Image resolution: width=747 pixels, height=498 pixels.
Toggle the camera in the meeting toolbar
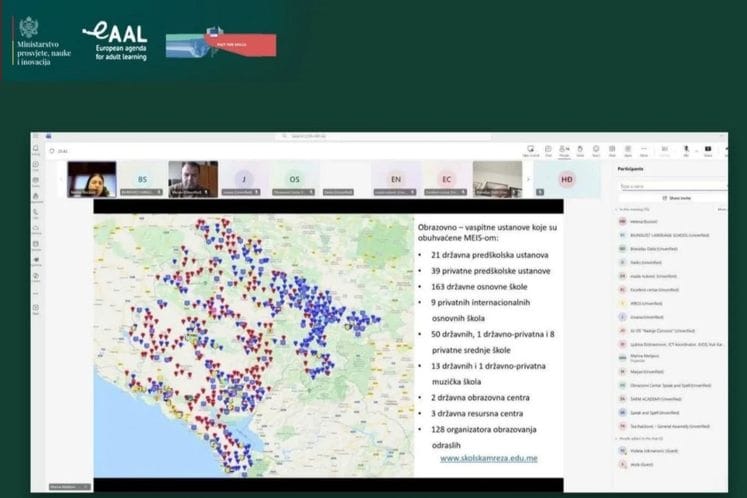pos(664,150)
